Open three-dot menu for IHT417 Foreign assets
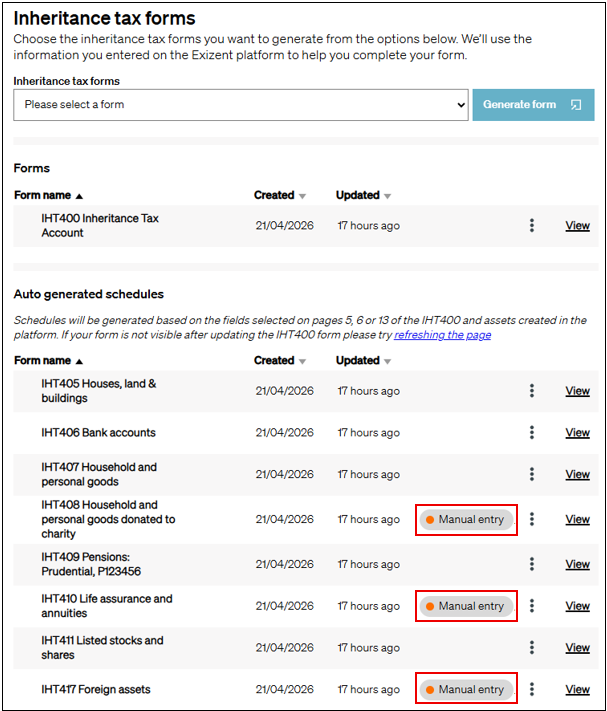The width and height of the screenshot is (607, 711). click(x=532, y=689)
